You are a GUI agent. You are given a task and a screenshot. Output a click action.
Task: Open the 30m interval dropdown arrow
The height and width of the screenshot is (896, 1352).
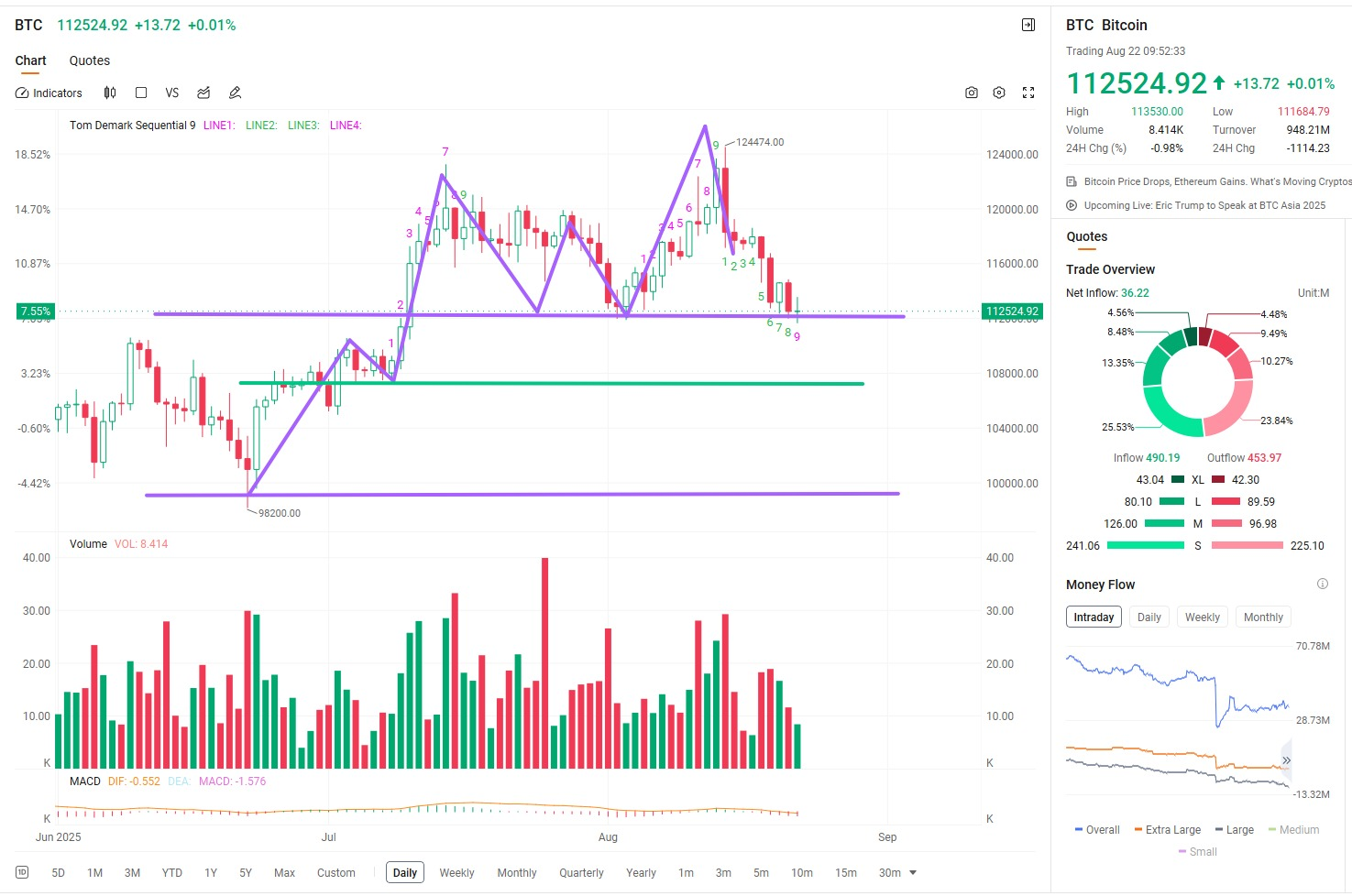coord(913,872)
